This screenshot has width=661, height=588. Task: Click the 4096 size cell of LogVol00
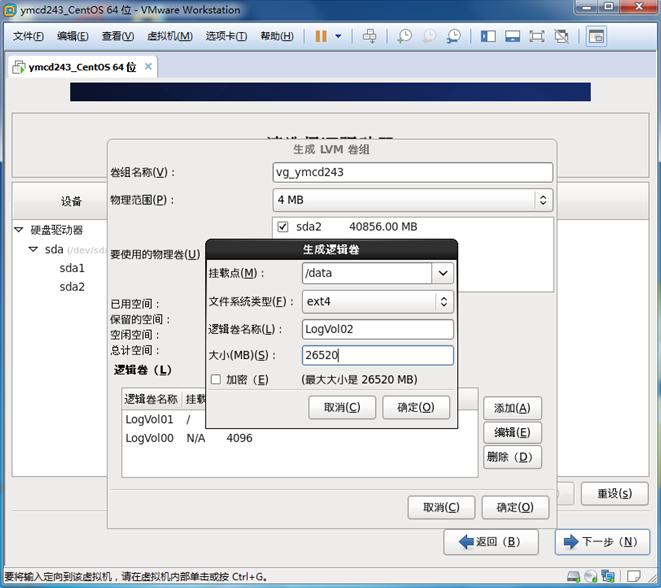(x=239, y=438)
